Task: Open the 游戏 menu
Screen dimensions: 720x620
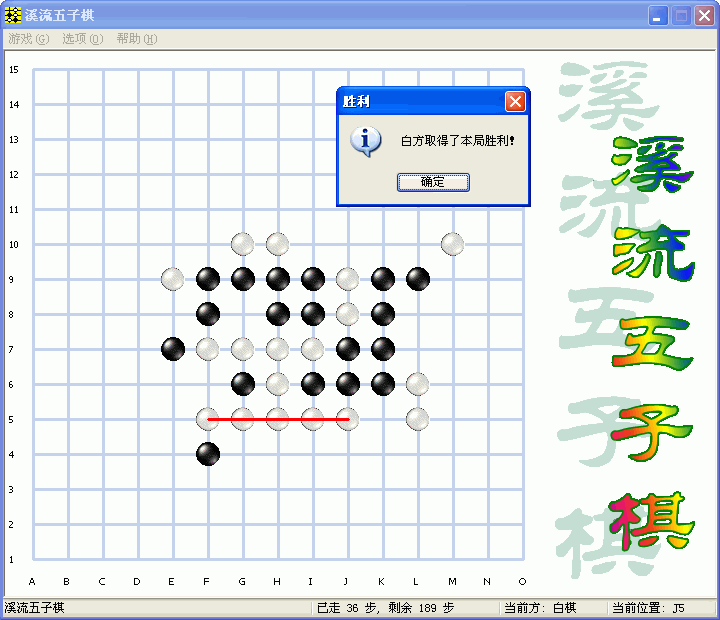Action: (x=28, y=39)
